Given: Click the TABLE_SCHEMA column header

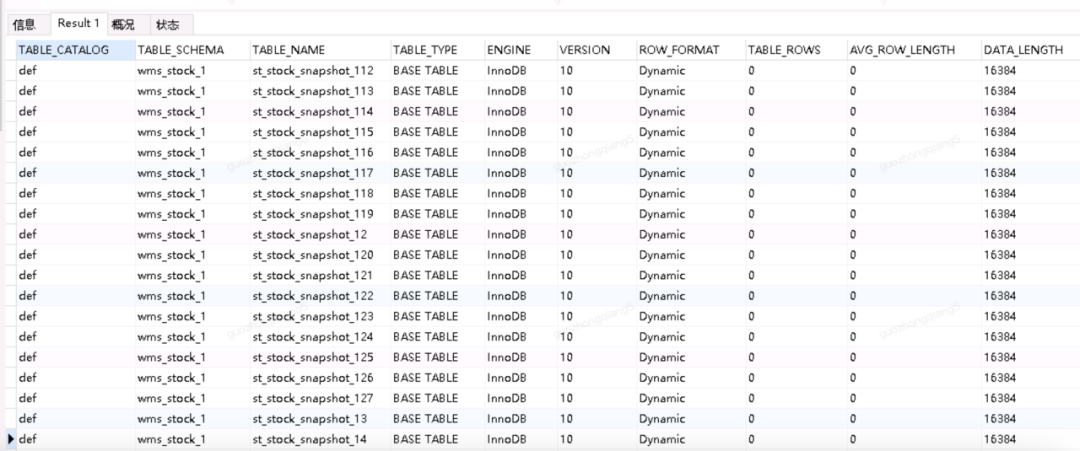Looking at the screenshot, I should tap(192, 50).
